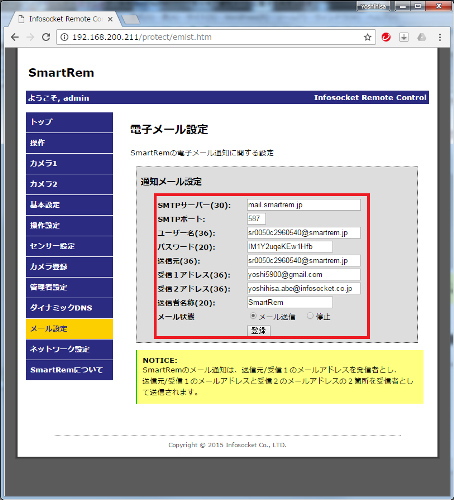Click the SmartRem heading text
Viewport: 454px width, 500px height.
click(x=61, y=73)
